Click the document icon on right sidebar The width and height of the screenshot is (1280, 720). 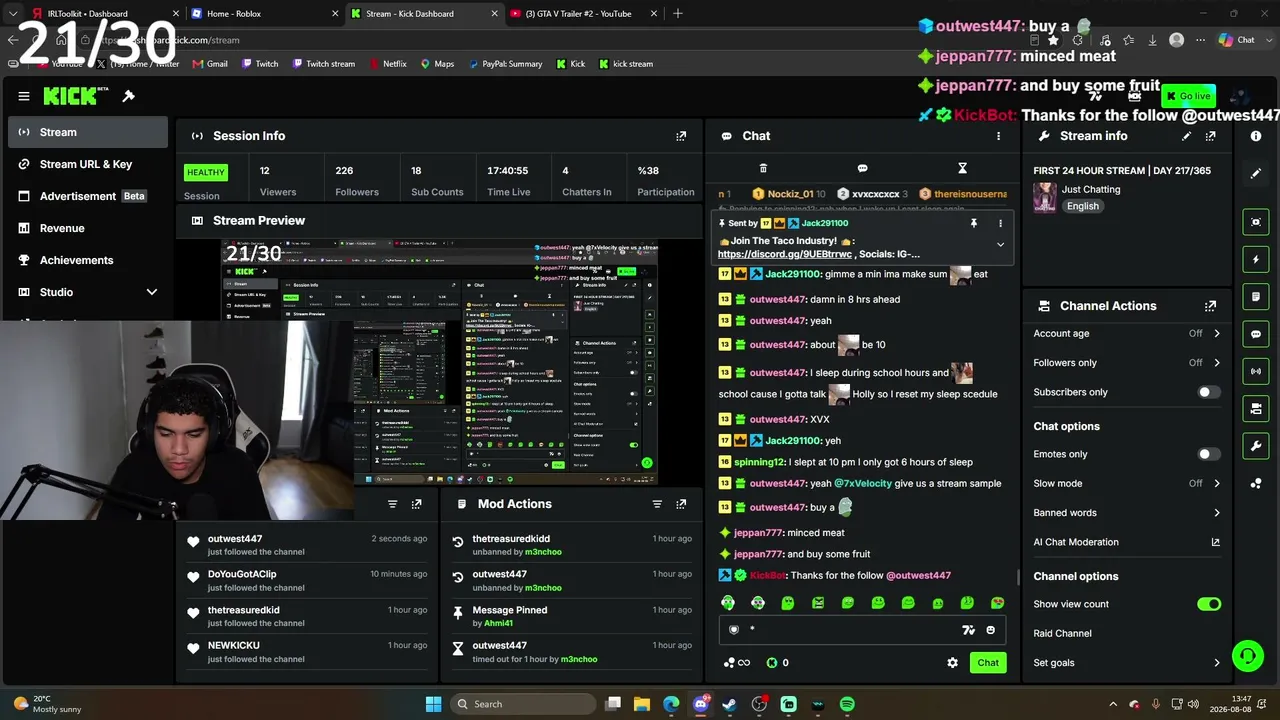pyautogui.click(x=1256, y=297)
